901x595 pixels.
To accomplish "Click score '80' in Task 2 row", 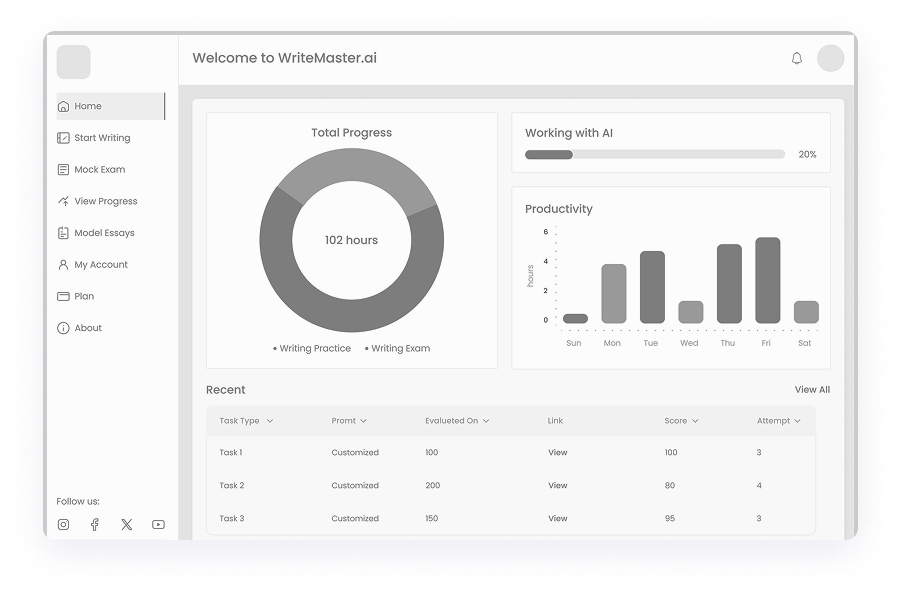I will (669, 485).
